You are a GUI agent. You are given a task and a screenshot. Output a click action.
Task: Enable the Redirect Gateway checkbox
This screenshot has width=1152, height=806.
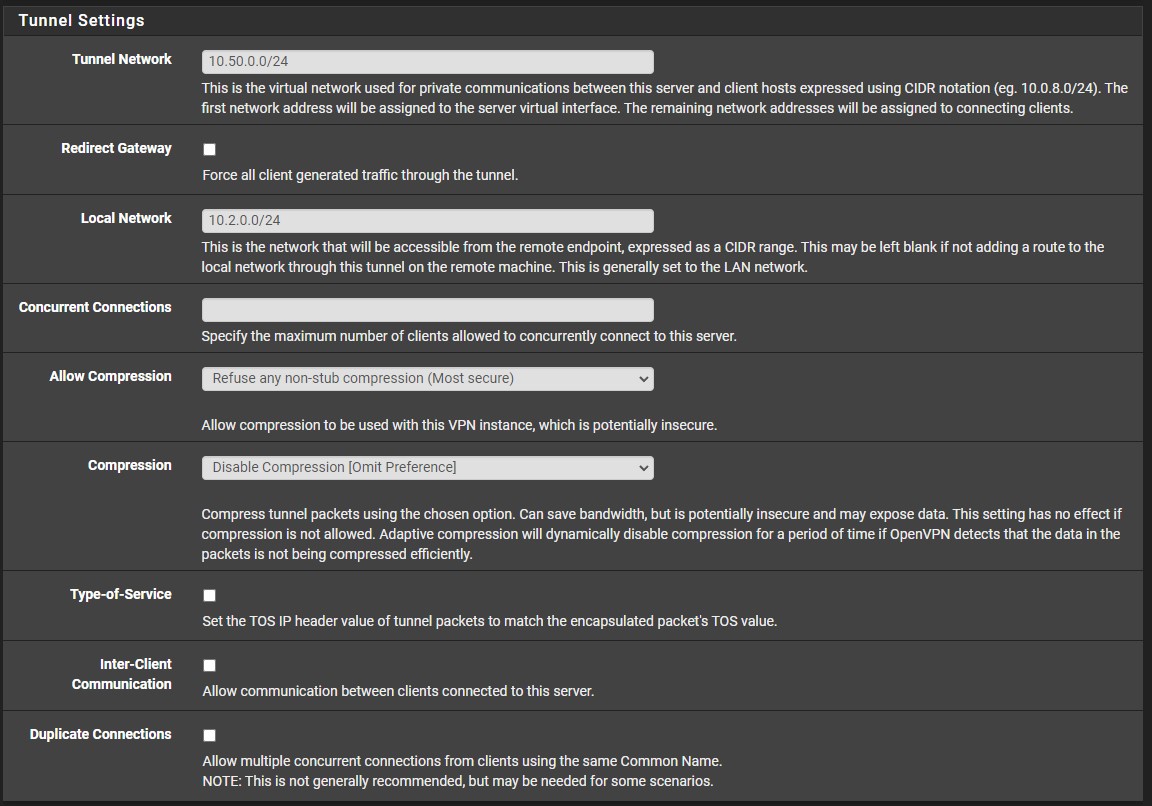[x=209, y=150]
